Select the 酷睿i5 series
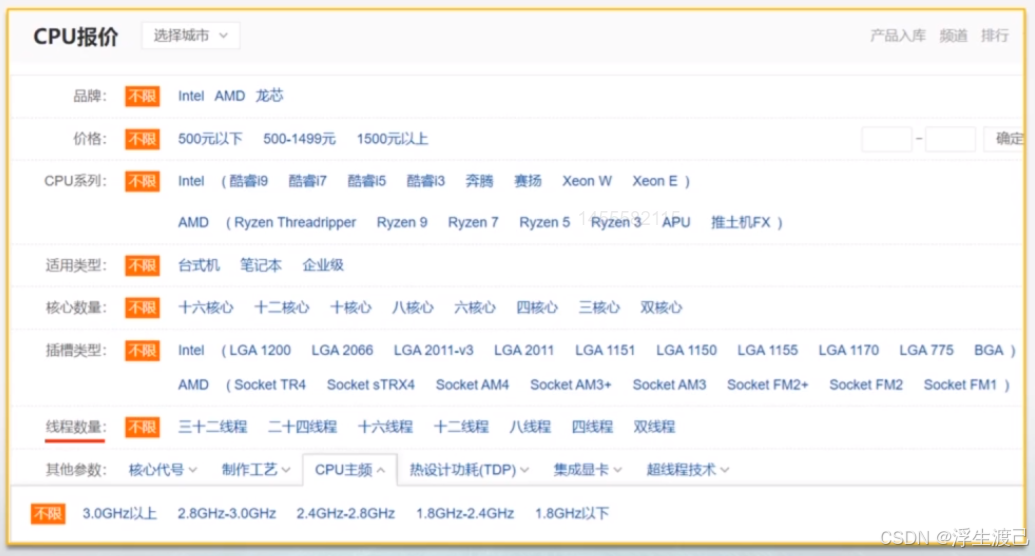The height and width of the screenshot is (556, 1035). click(366, 181)
